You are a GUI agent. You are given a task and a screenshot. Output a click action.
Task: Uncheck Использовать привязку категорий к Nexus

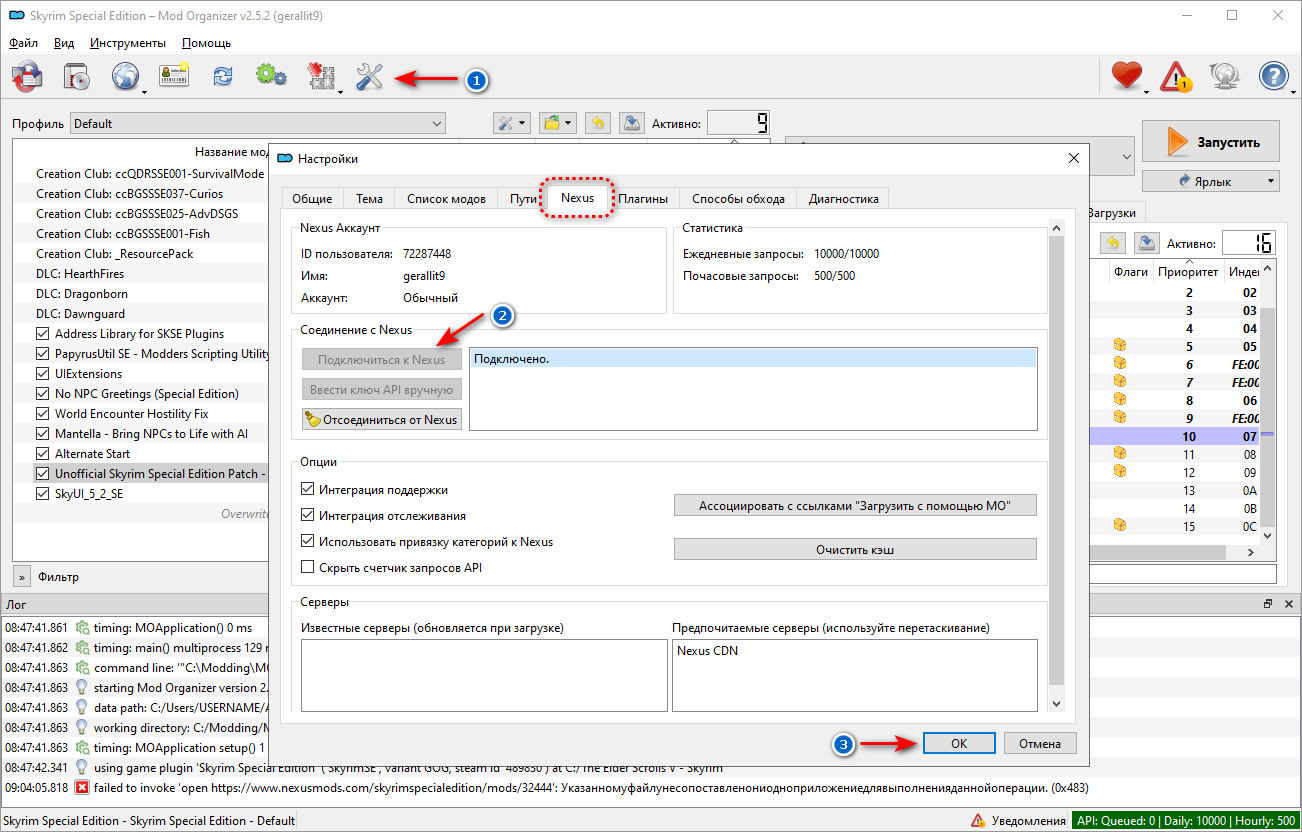pyautogui.click(x=308, y=541)
